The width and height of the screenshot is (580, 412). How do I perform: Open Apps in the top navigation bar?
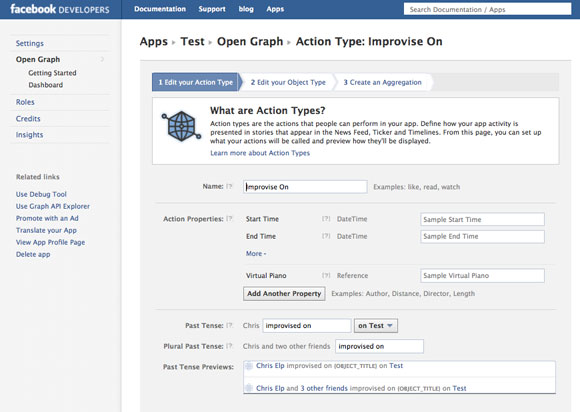[275, 9]
